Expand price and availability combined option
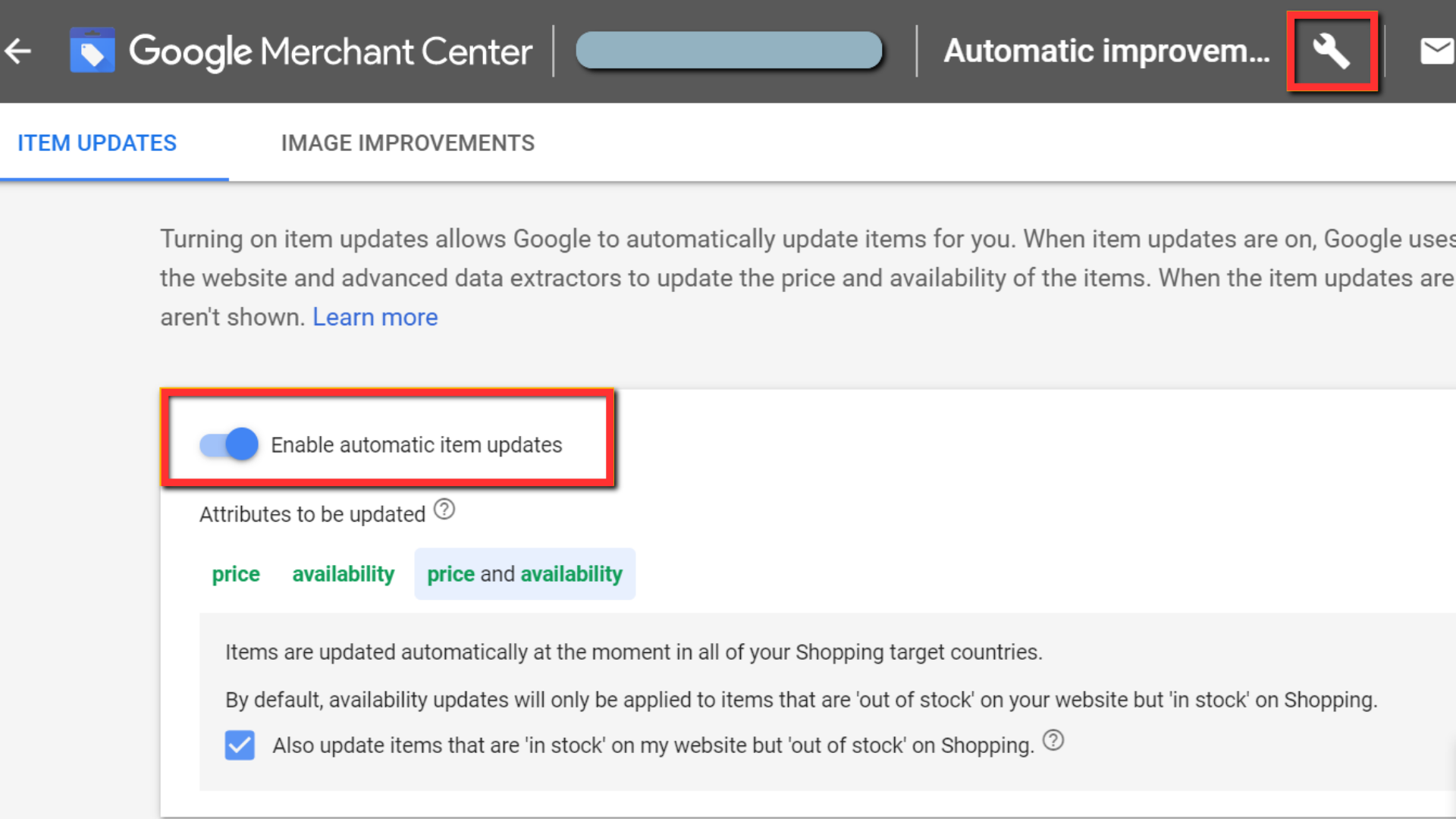Viewport: 1456px width, 819px height. pyautogui.click(x=524, y=574)
